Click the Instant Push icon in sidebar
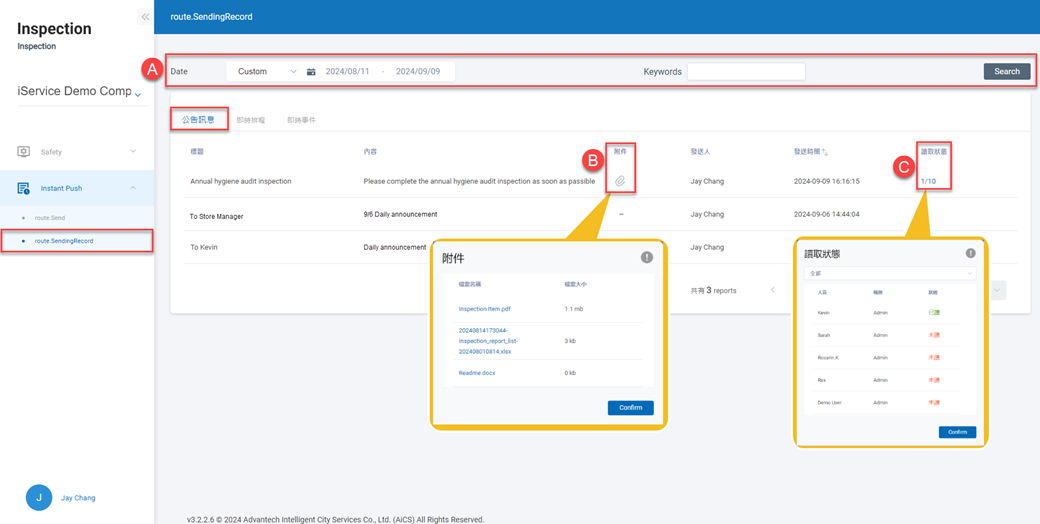Image resolution: width=1040 pixels, height=524 pixels. (23, 188)
